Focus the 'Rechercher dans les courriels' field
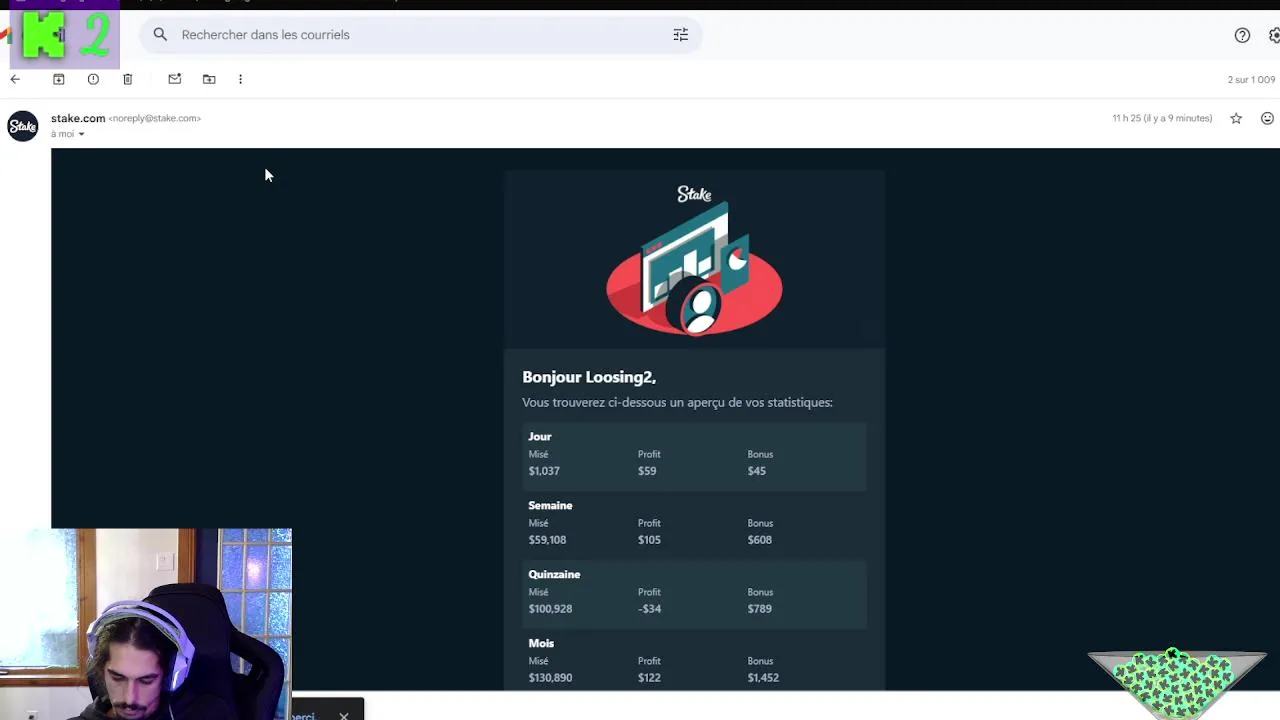 [420, 35]
